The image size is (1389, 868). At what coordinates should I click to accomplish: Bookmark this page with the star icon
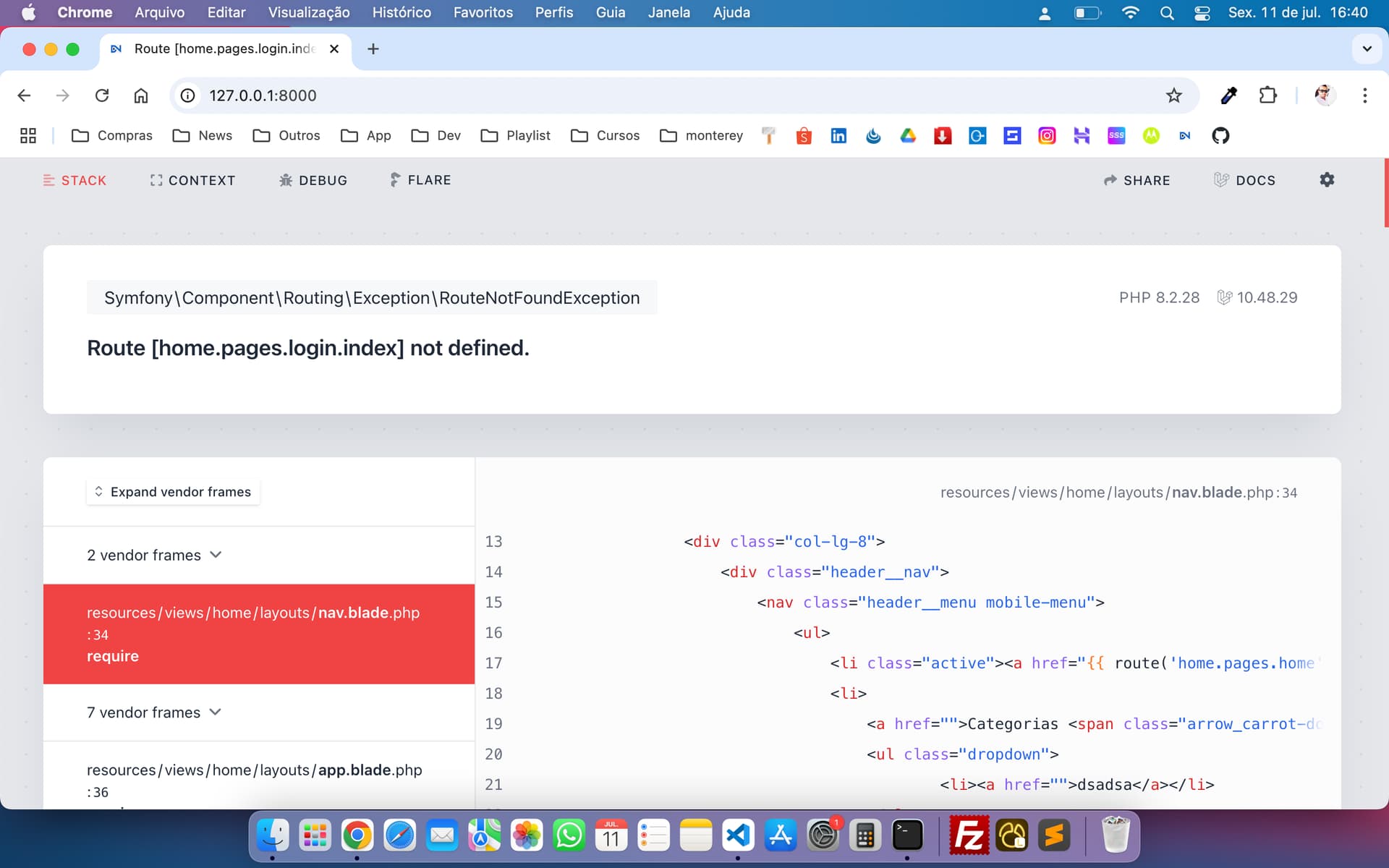click(1173, 95)
